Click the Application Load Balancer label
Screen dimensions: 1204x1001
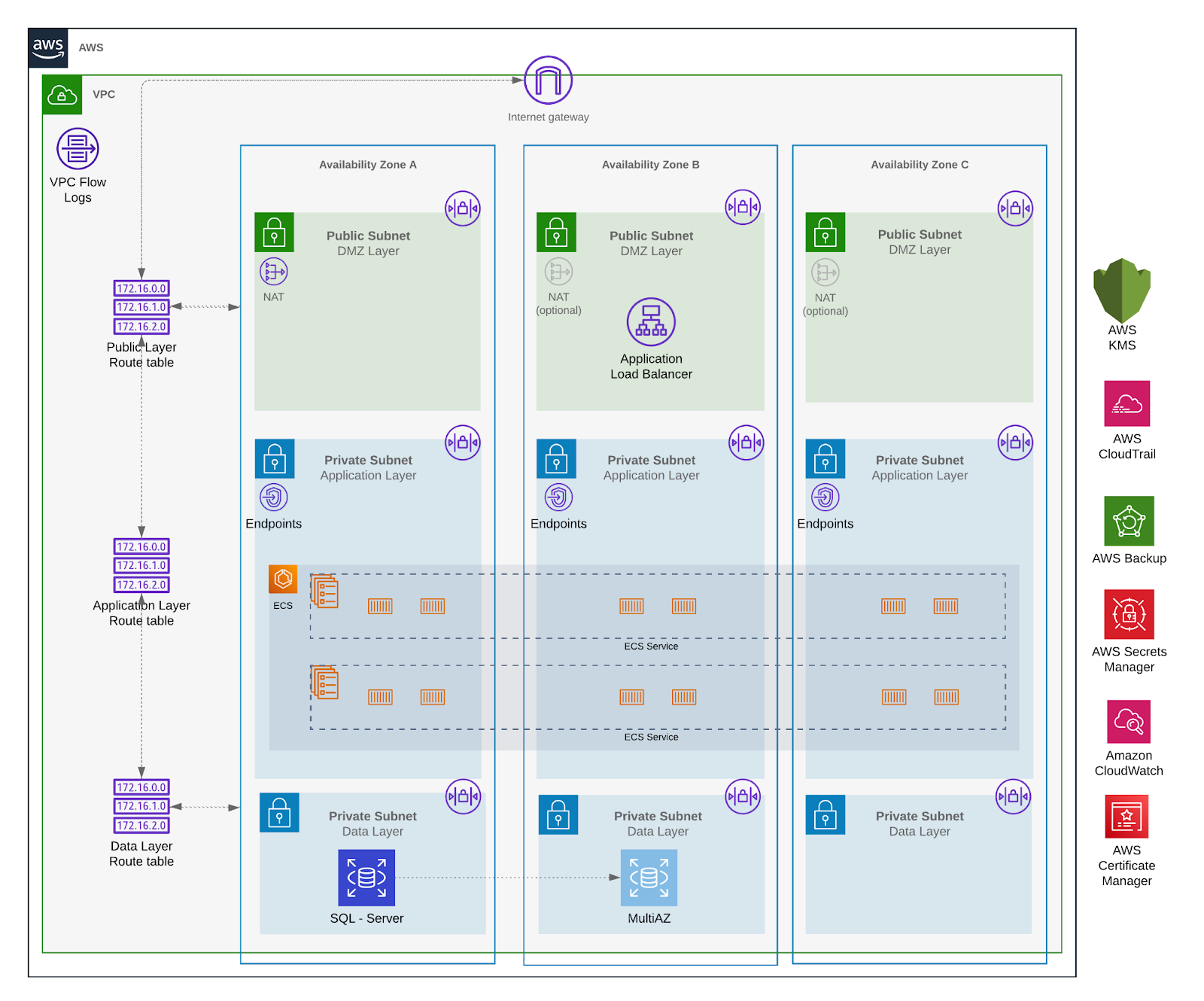coord(651,367)
